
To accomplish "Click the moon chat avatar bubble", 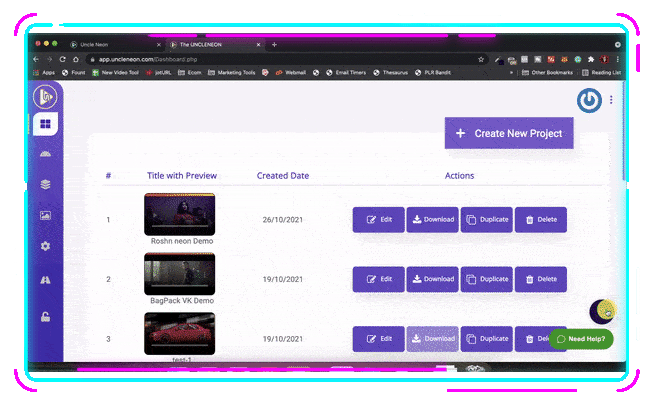I will click(602, 311).
